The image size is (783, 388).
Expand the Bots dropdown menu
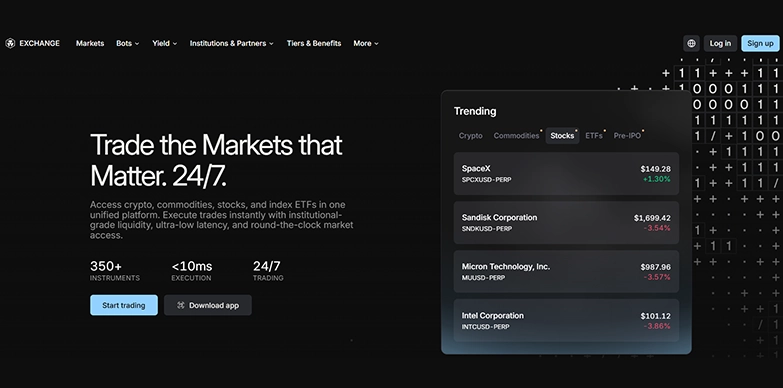(x=127, y=43)
